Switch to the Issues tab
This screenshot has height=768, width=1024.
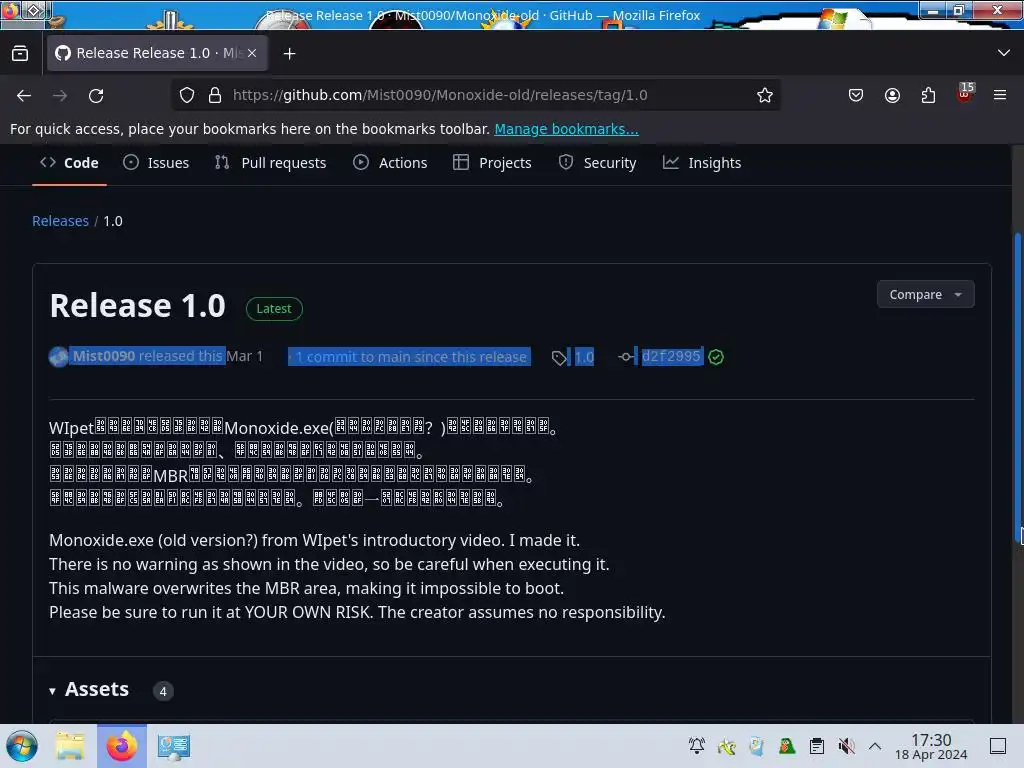click(x=156, y=163)
